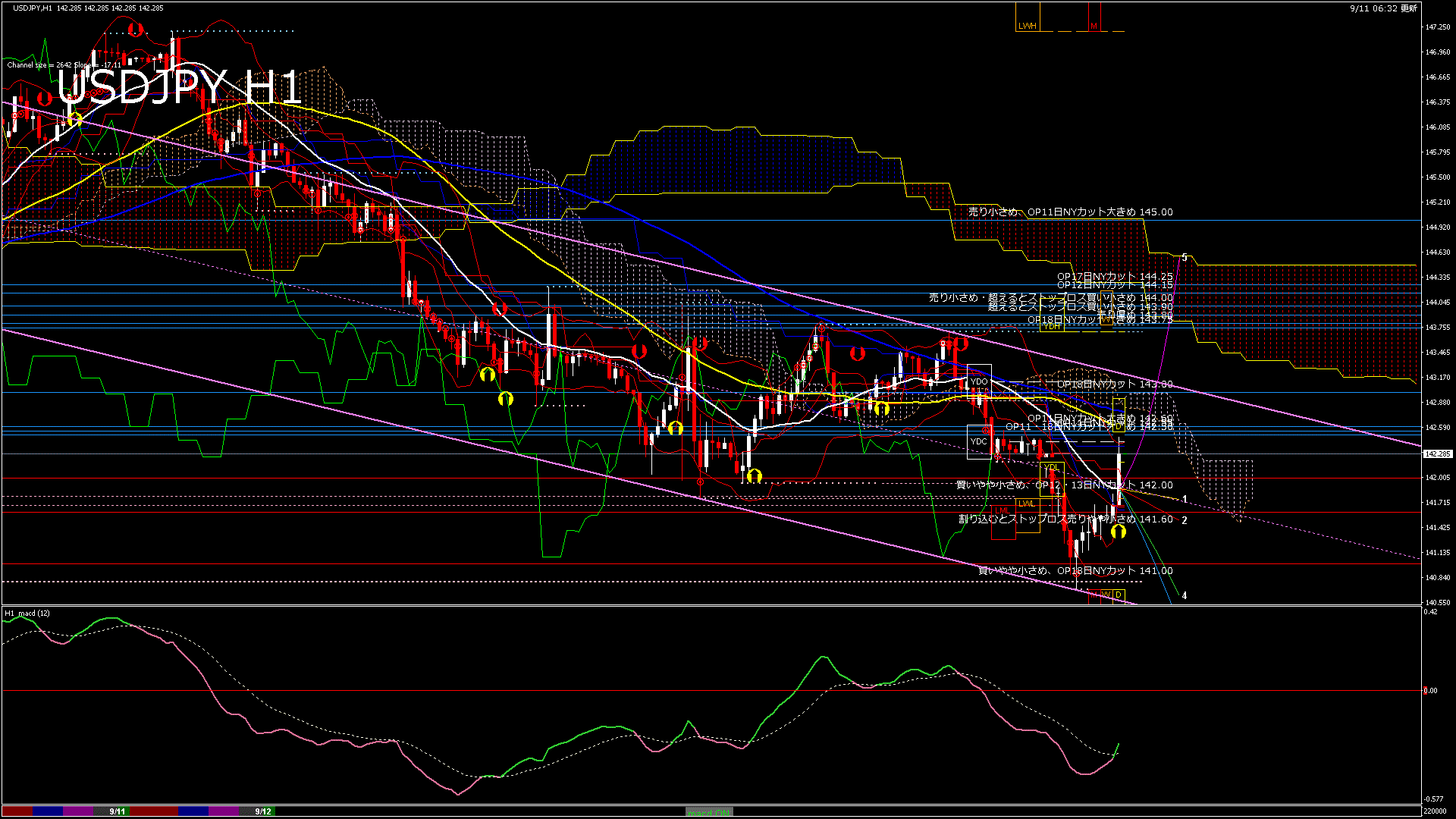Click the red session band in time bar

[17, 811]
